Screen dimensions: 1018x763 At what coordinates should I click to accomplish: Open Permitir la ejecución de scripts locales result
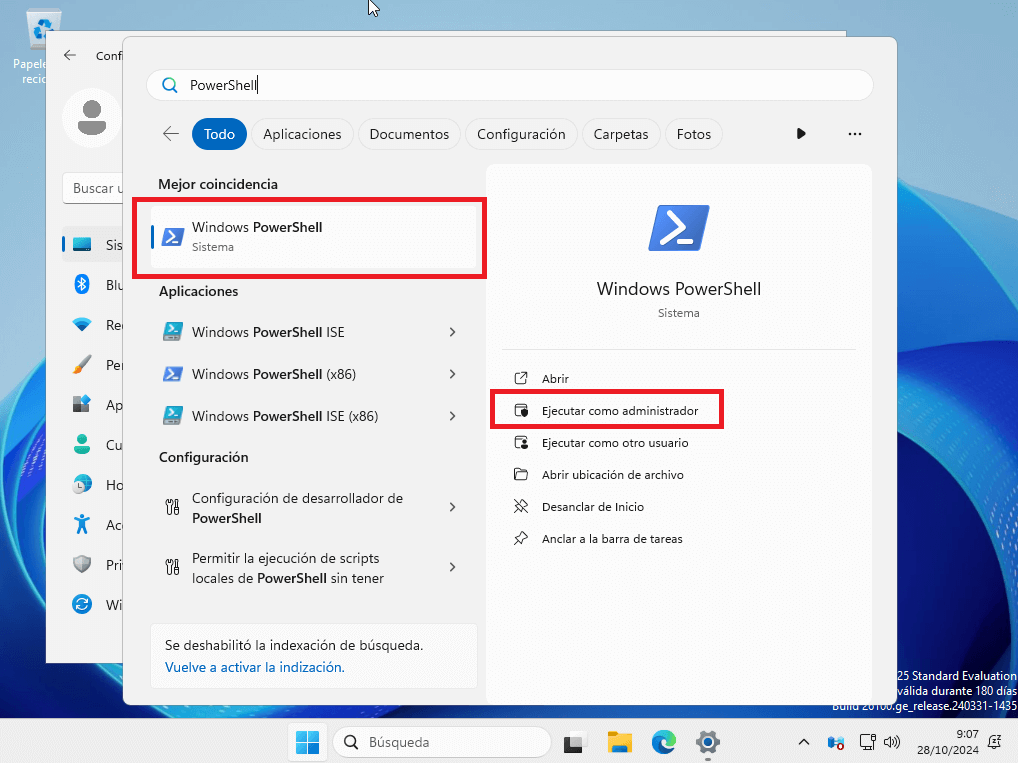313,567
